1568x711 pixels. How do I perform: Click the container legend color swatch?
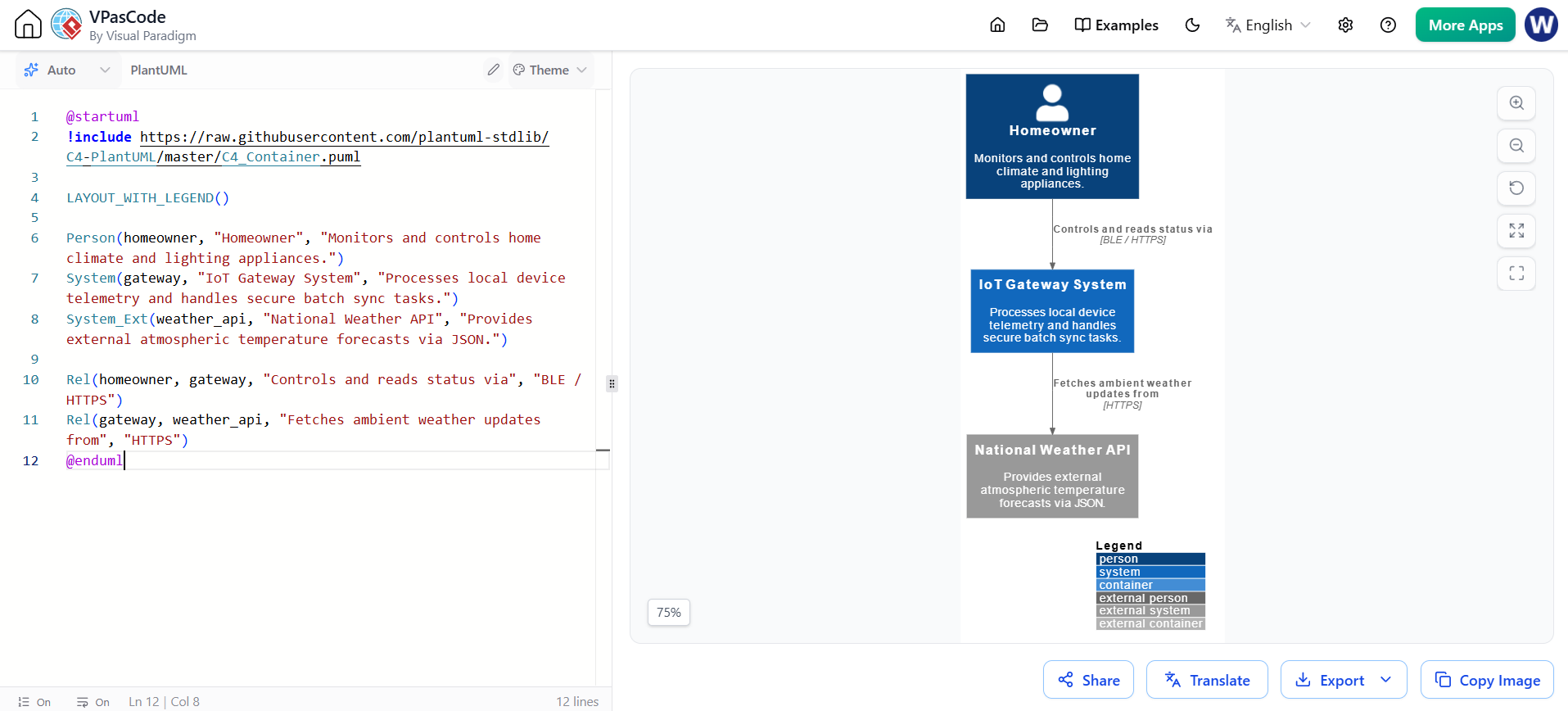(1150, 585)
